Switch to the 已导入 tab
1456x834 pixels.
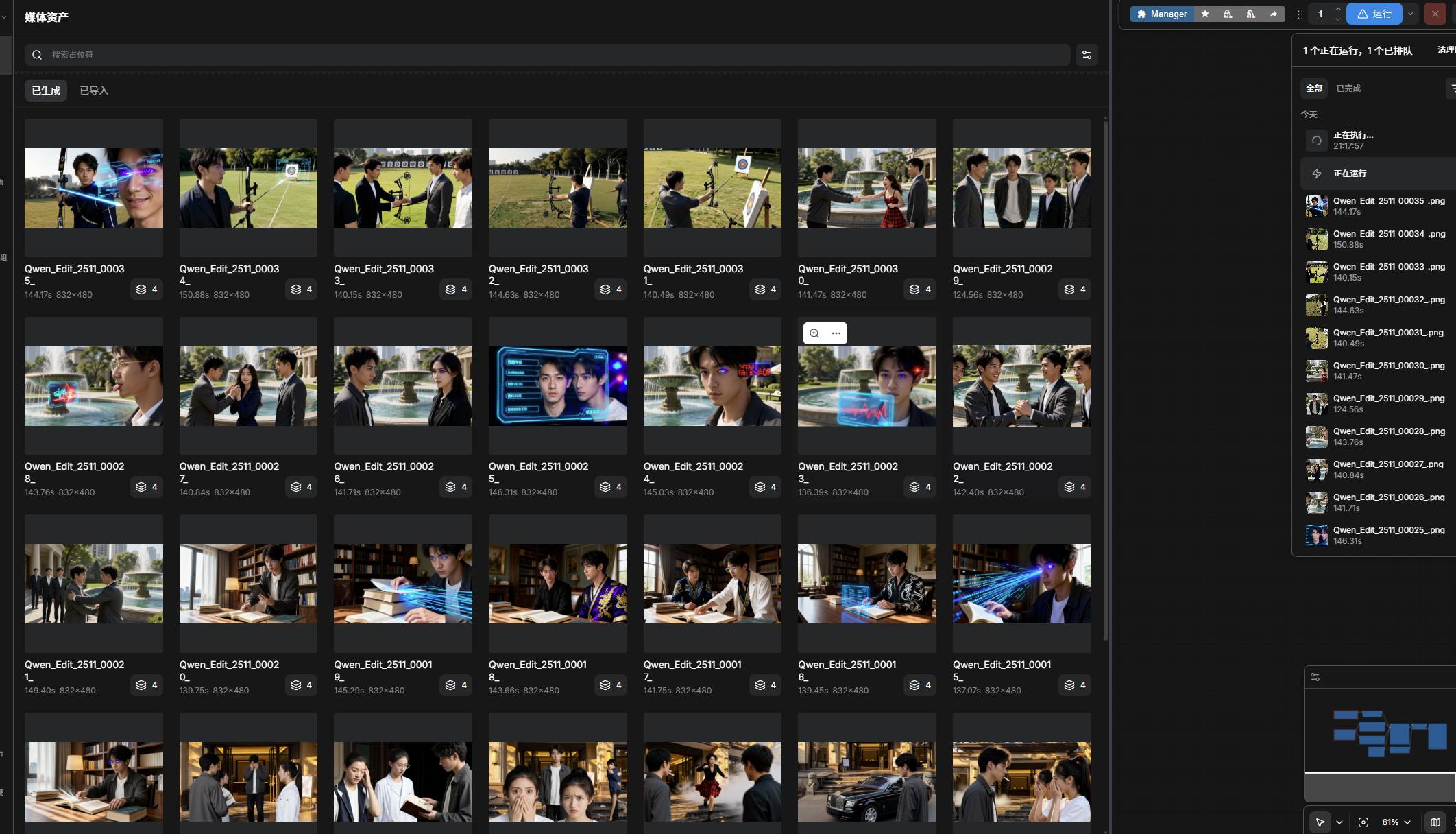tap(94, 91)
